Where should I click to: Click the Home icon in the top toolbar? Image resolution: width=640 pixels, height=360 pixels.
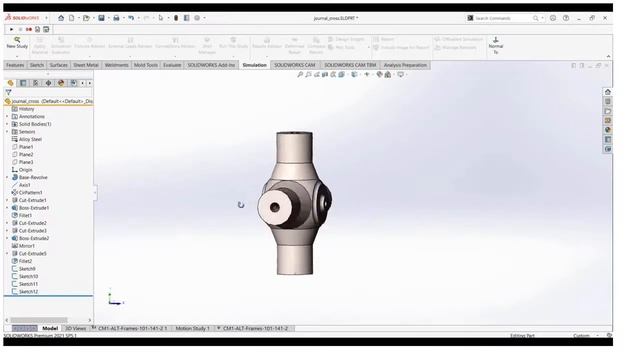coord(61,18)
